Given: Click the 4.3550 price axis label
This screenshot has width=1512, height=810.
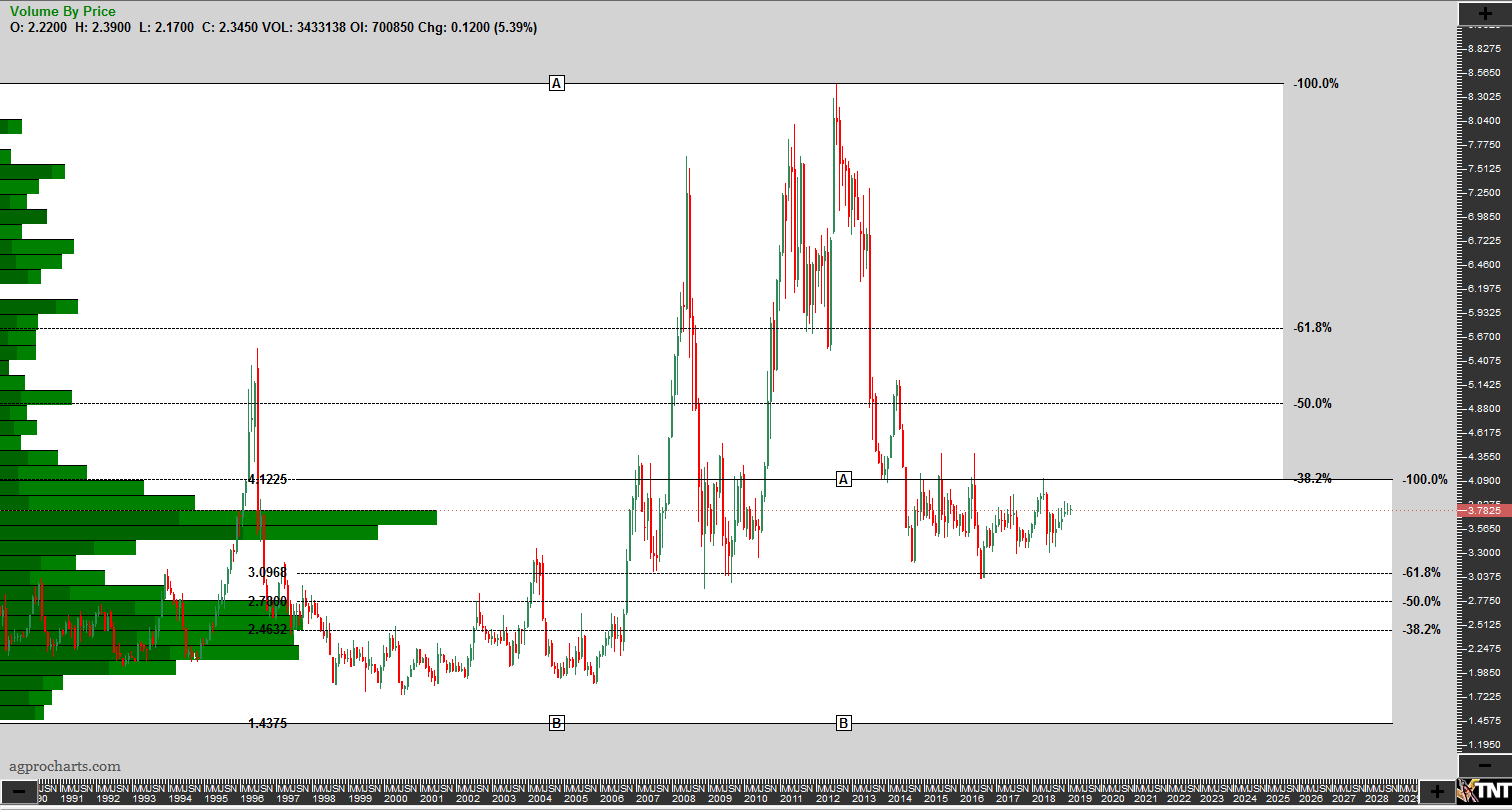Looking at the screenshot, I should (1482, 456).
